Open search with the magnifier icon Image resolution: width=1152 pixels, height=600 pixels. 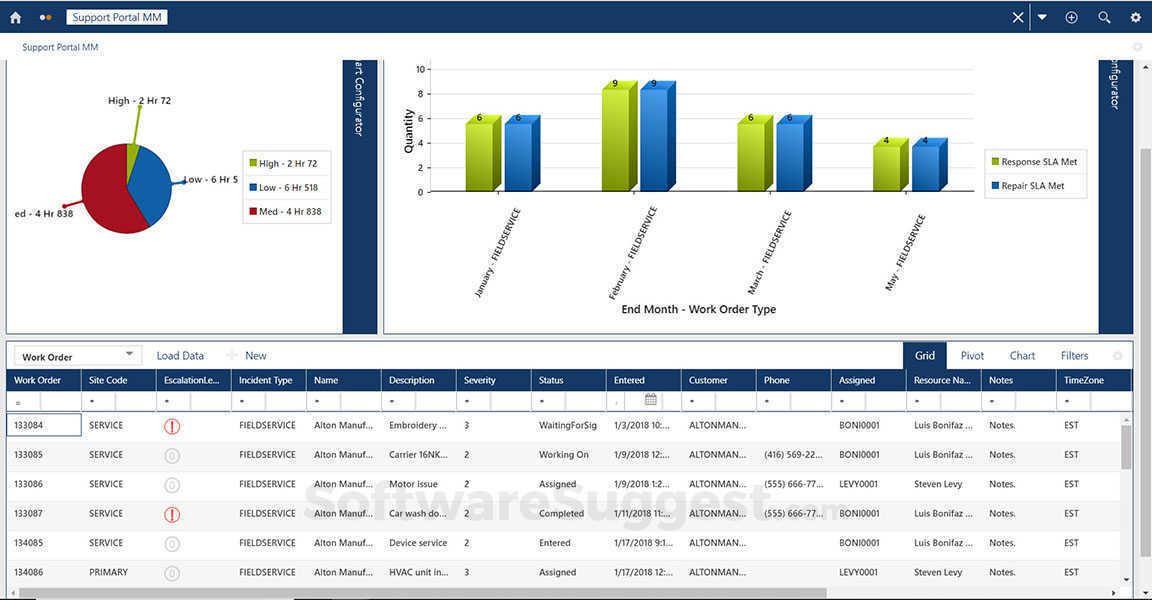point(1104,17)
